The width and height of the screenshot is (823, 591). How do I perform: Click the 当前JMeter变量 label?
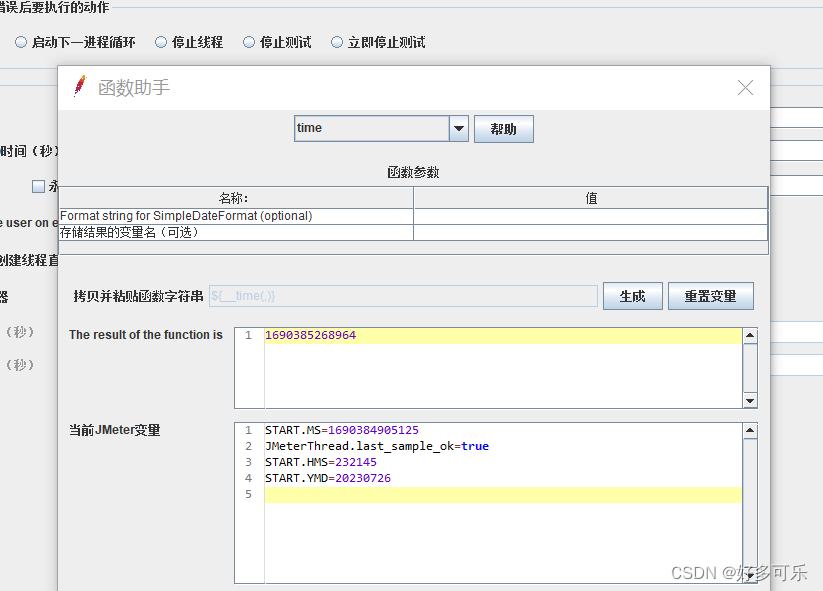(x=114, y=430)
